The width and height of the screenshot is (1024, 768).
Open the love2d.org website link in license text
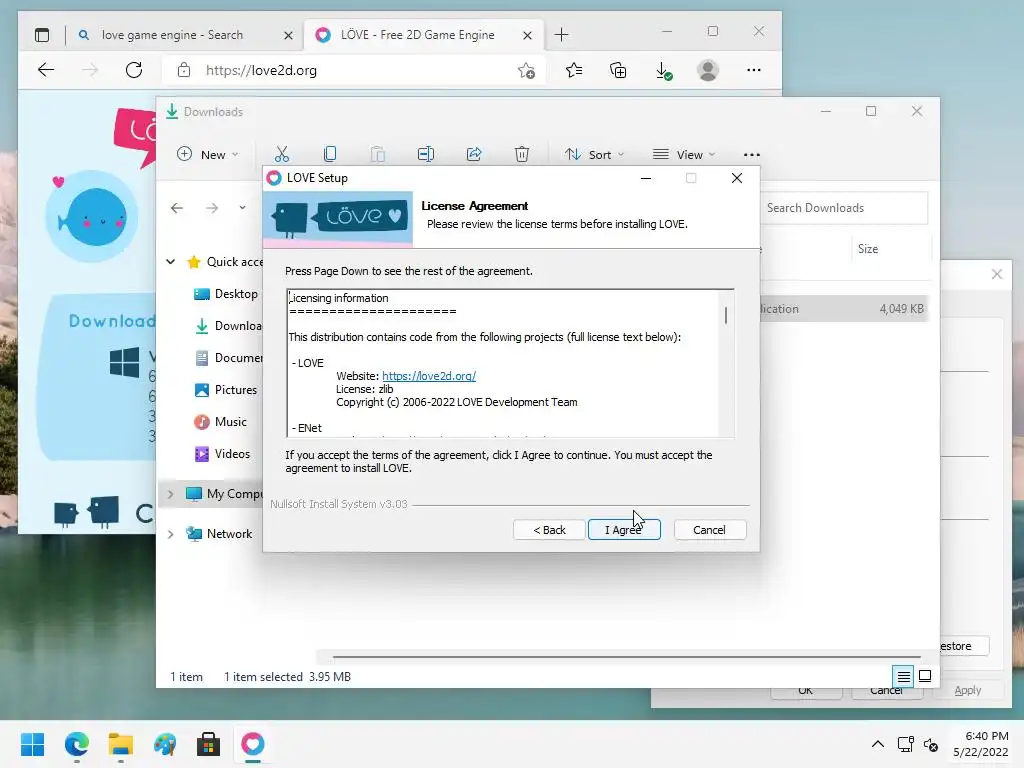pyautogui.click(x=429, y=376)
